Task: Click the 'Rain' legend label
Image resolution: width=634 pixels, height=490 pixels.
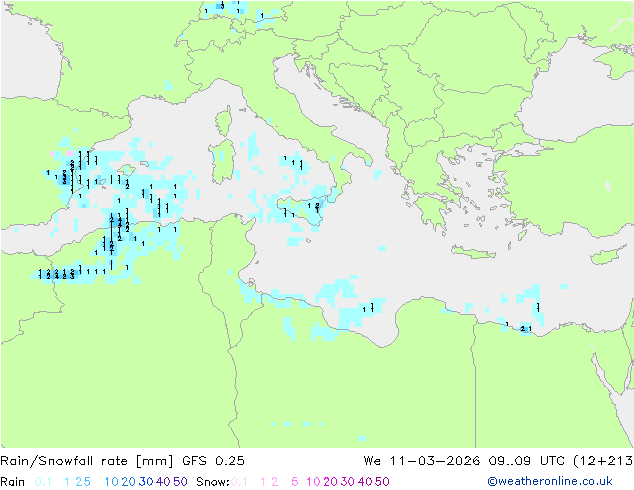Action: 13,482
